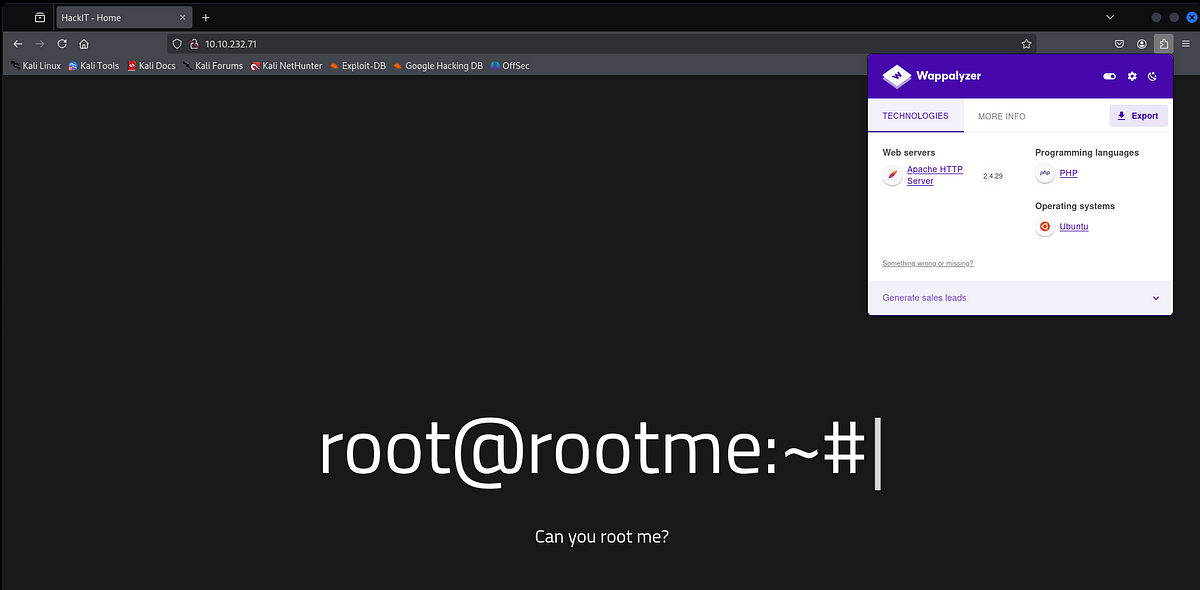Click the Apache feather icon

(892, 176)
